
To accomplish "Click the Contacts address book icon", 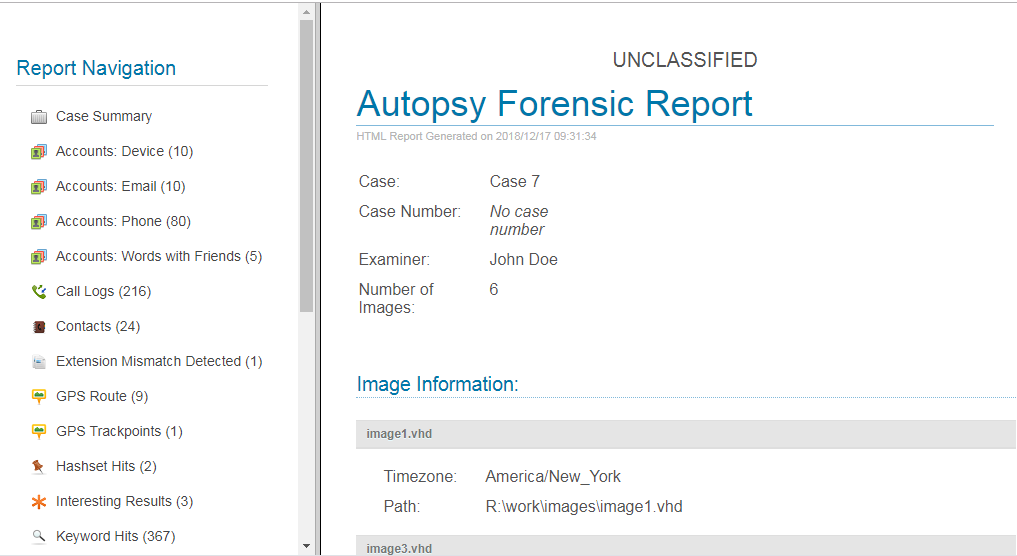I will point(39,327).
